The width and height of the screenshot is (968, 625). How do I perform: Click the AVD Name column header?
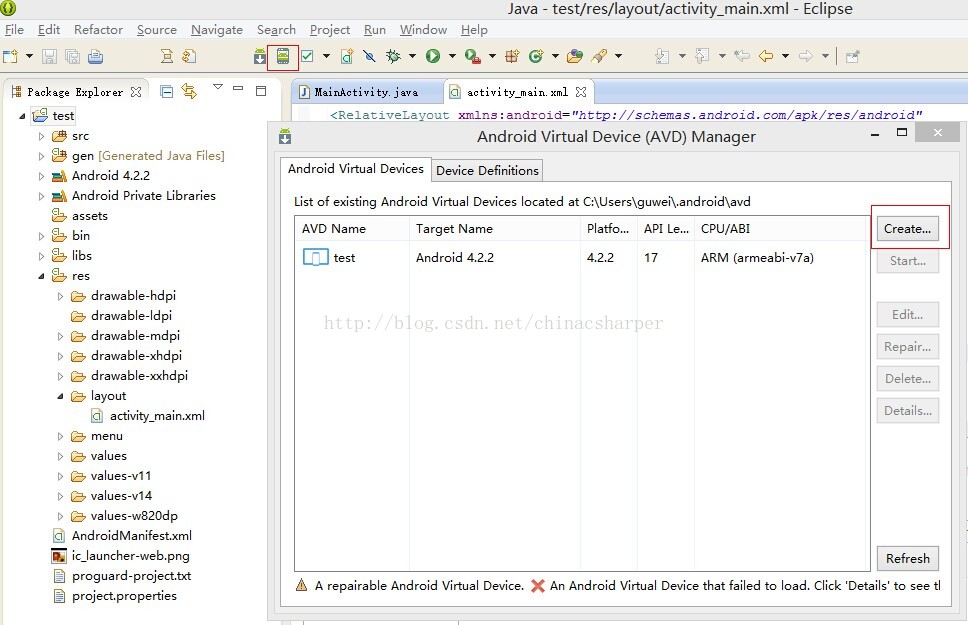tap(352, 229)
